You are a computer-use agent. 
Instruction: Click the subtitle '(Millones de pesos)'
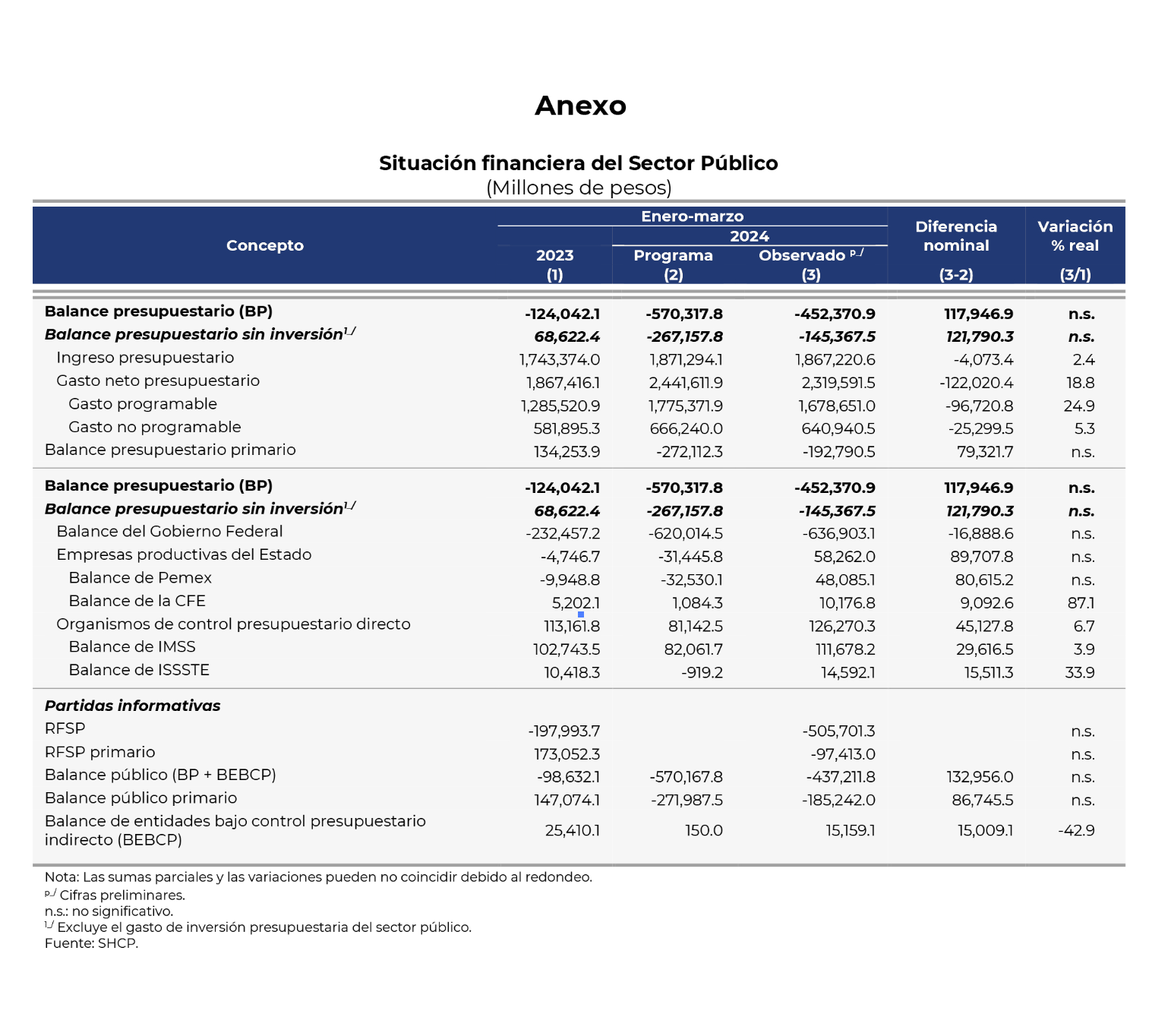pyautogui.click(x=579, y=188)
